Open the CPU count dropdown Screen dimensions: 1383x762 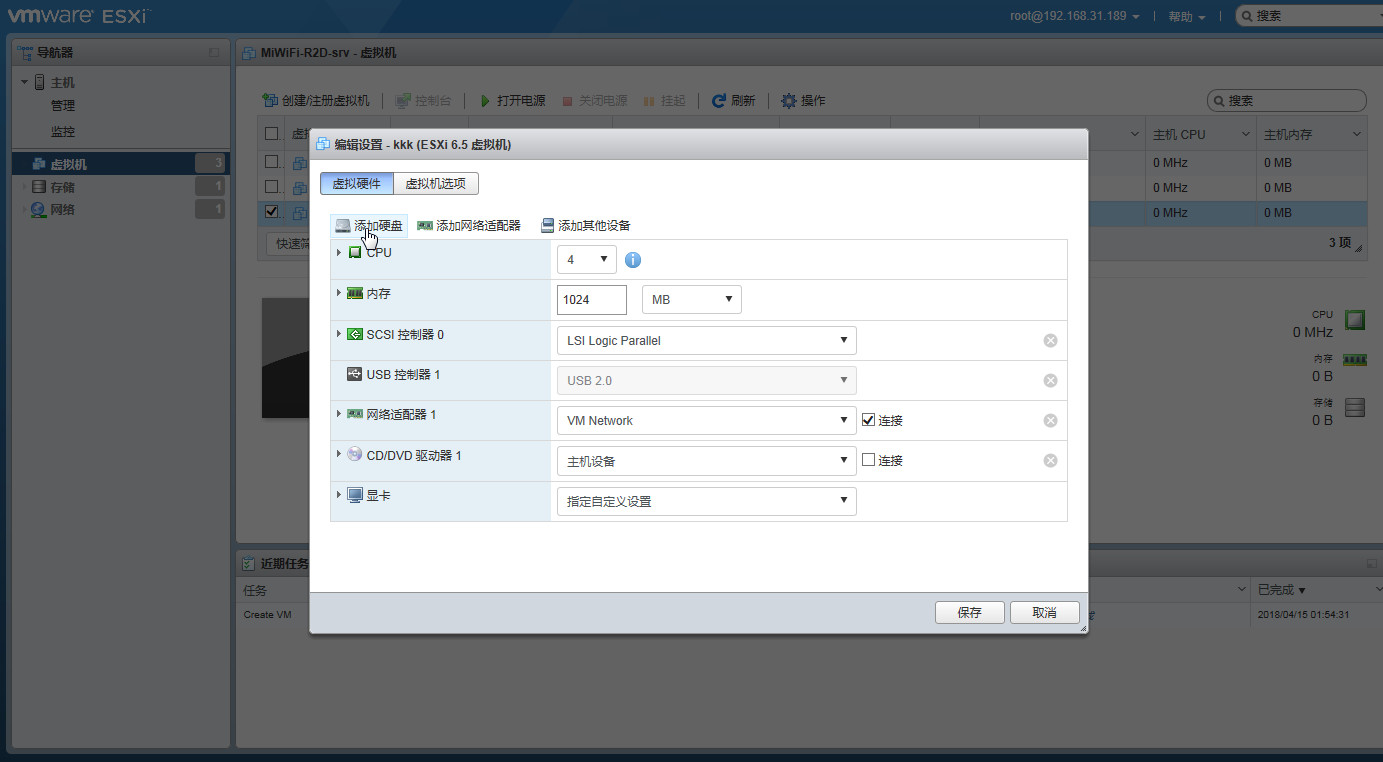pyautogui.click(x=587, y=260)
